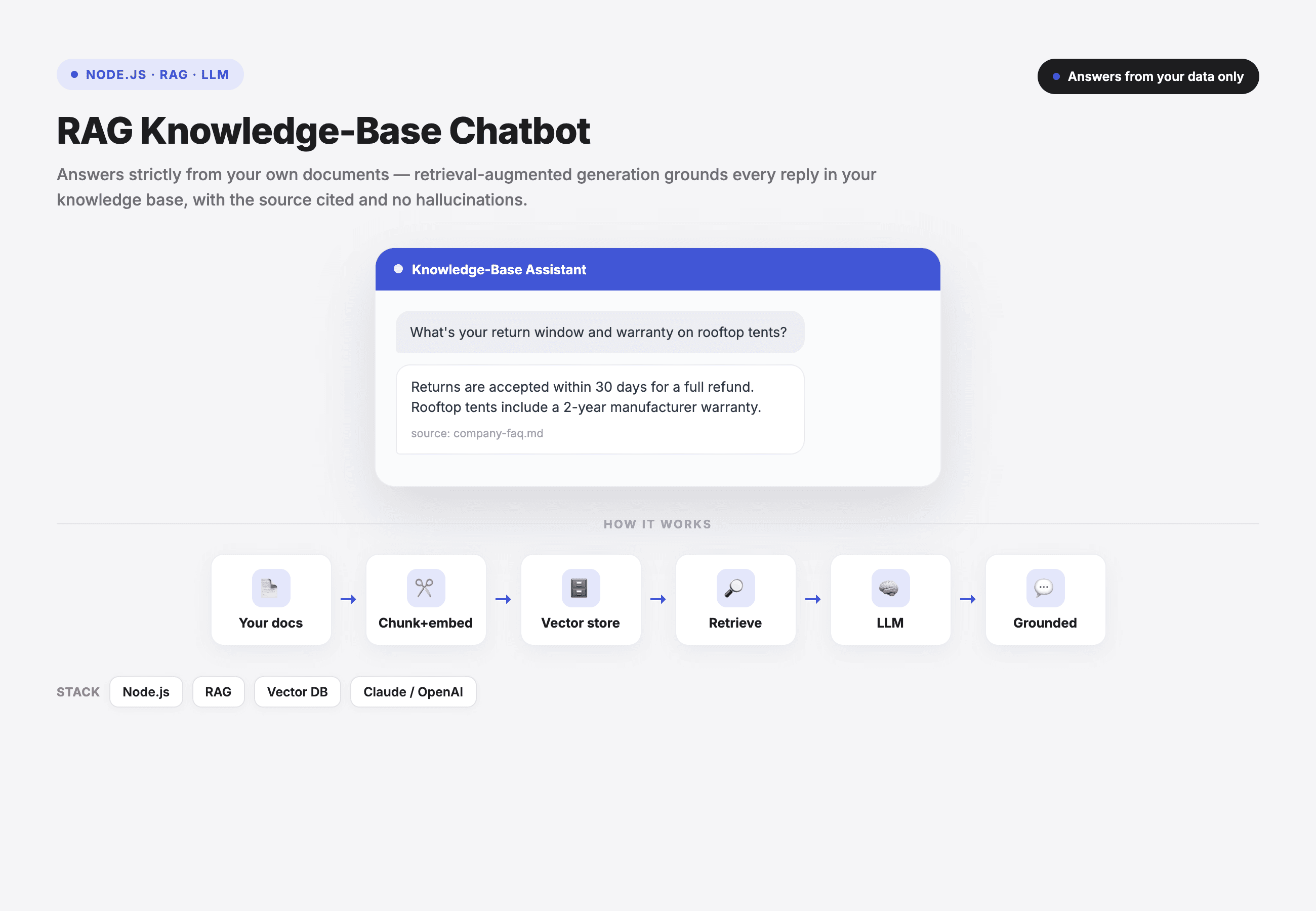Click the LLM step label
The width and height of the screenshot is (1316, 911).
point(890,623)
